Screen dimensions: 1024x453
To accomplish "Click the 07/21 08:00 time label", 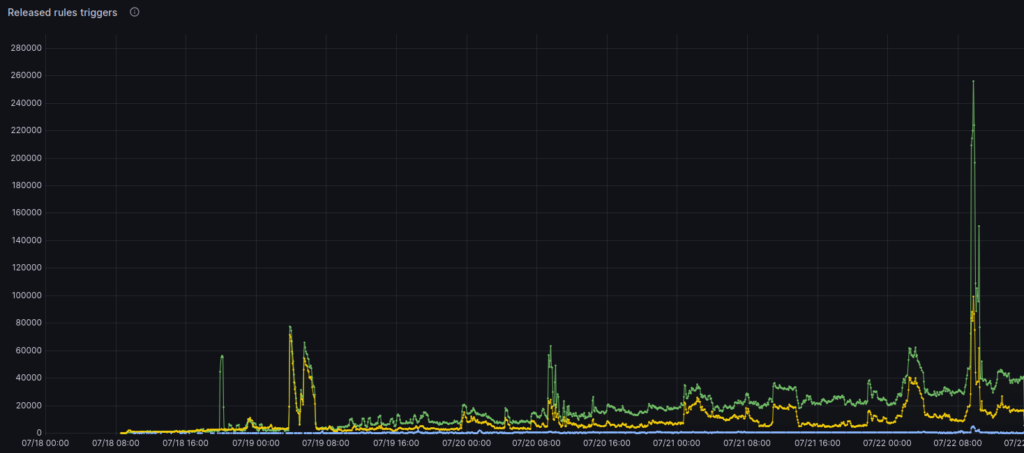I will click(748, 443).
